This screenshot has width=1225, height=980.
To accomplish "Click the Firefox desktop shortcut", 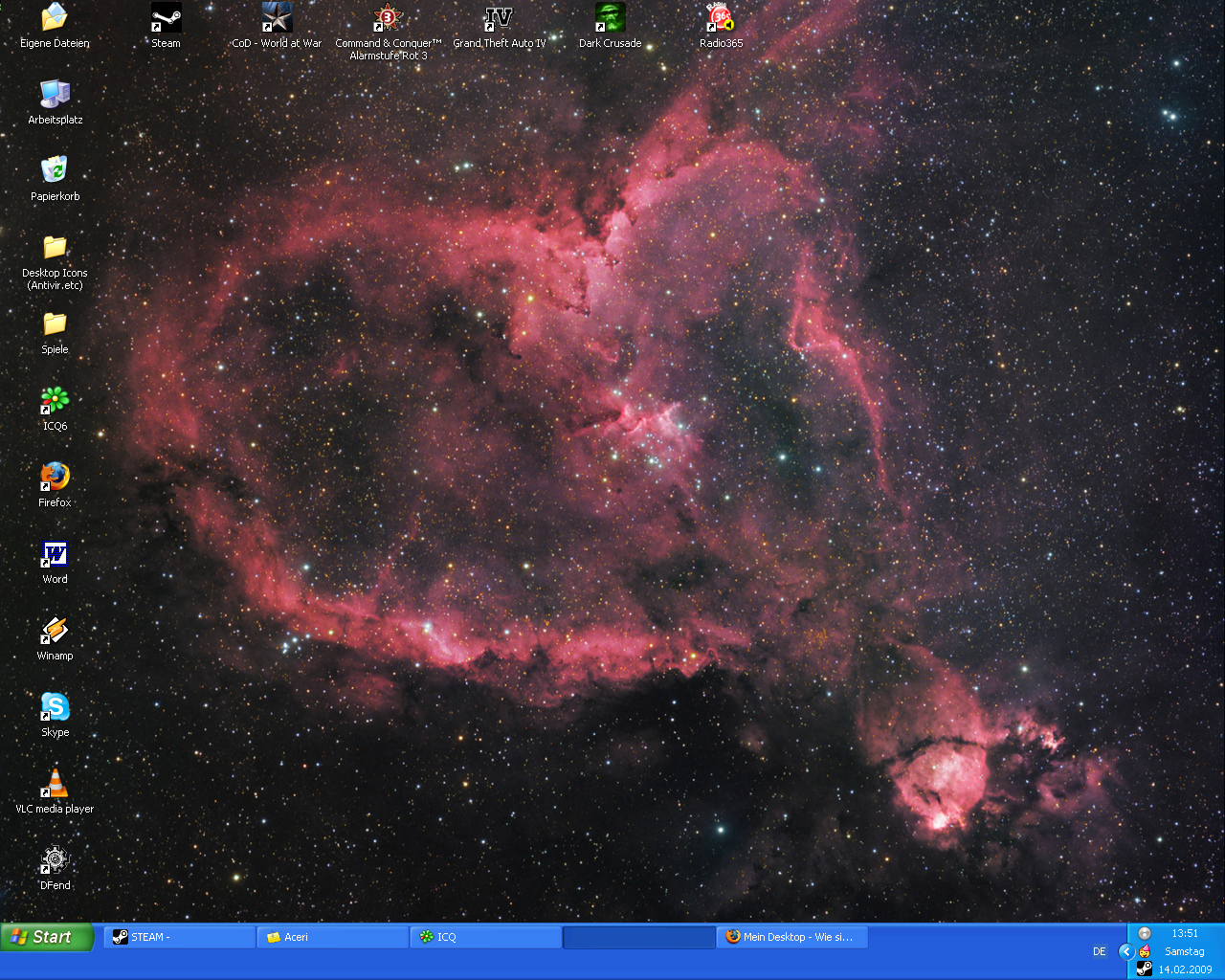I will tap(55, 478).
